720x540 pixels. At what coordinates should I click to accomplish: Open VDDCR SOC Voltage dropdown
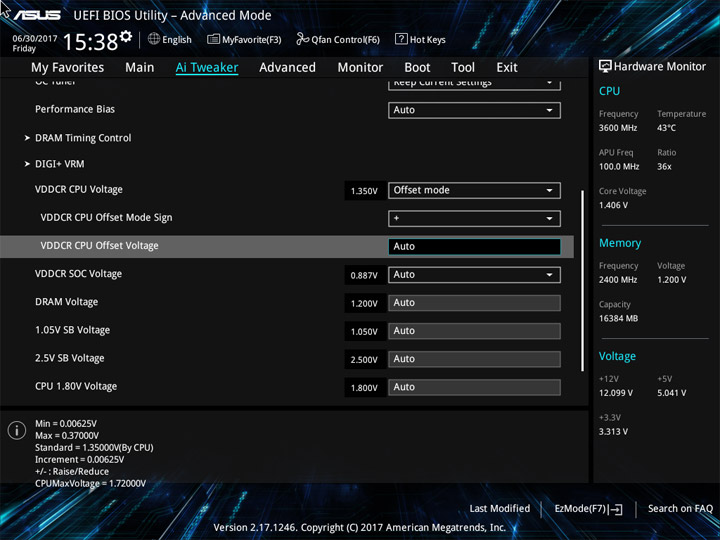474,275
